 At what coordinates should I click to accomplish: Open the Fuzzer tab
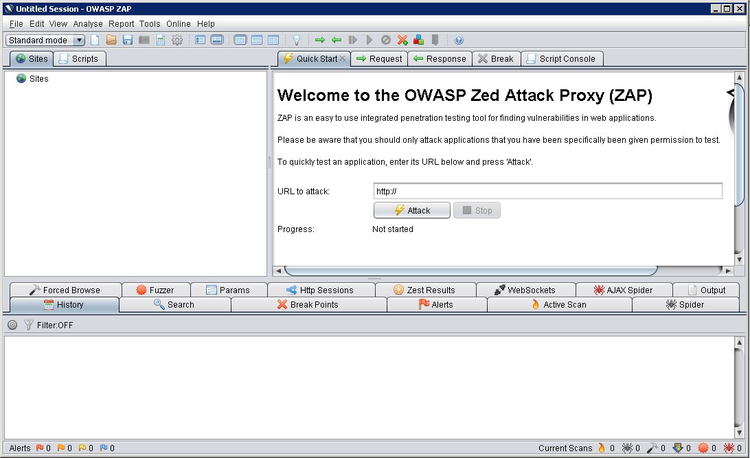pos(156,290)
